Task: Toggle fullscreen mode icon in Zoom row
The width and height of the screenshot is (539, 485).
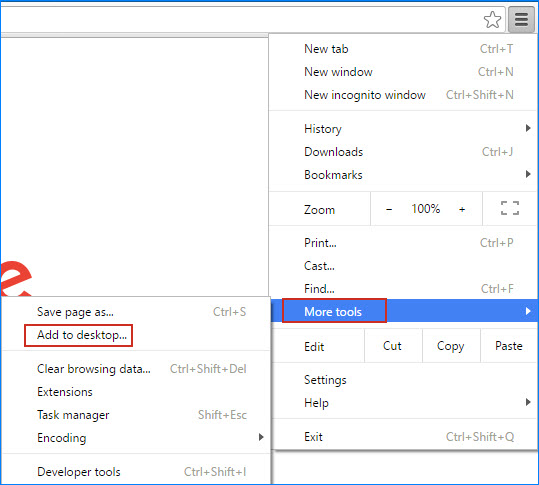Action: pyautogui.click(x=510, y=208)
